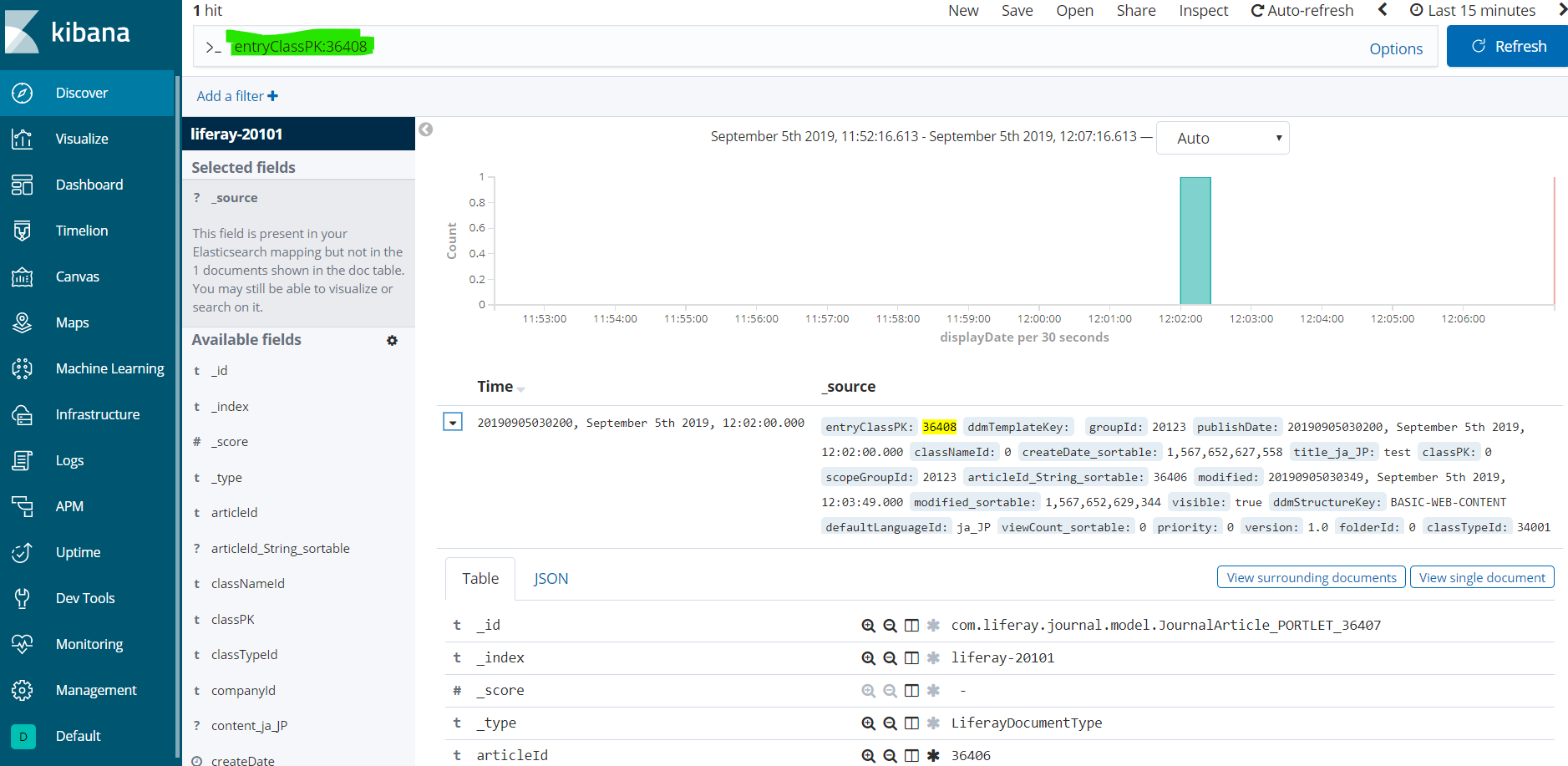1568x766 pixels.
Task: Filter for _type value magnifier plus
Action: point(869,723)
